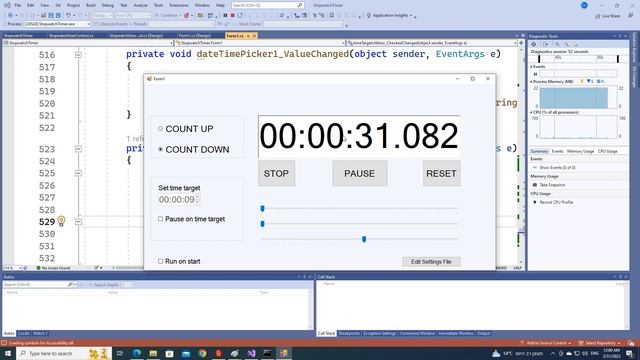Click first slider thumb in Form1
This screenshot has height=360, width=640.
click(262, 209)
